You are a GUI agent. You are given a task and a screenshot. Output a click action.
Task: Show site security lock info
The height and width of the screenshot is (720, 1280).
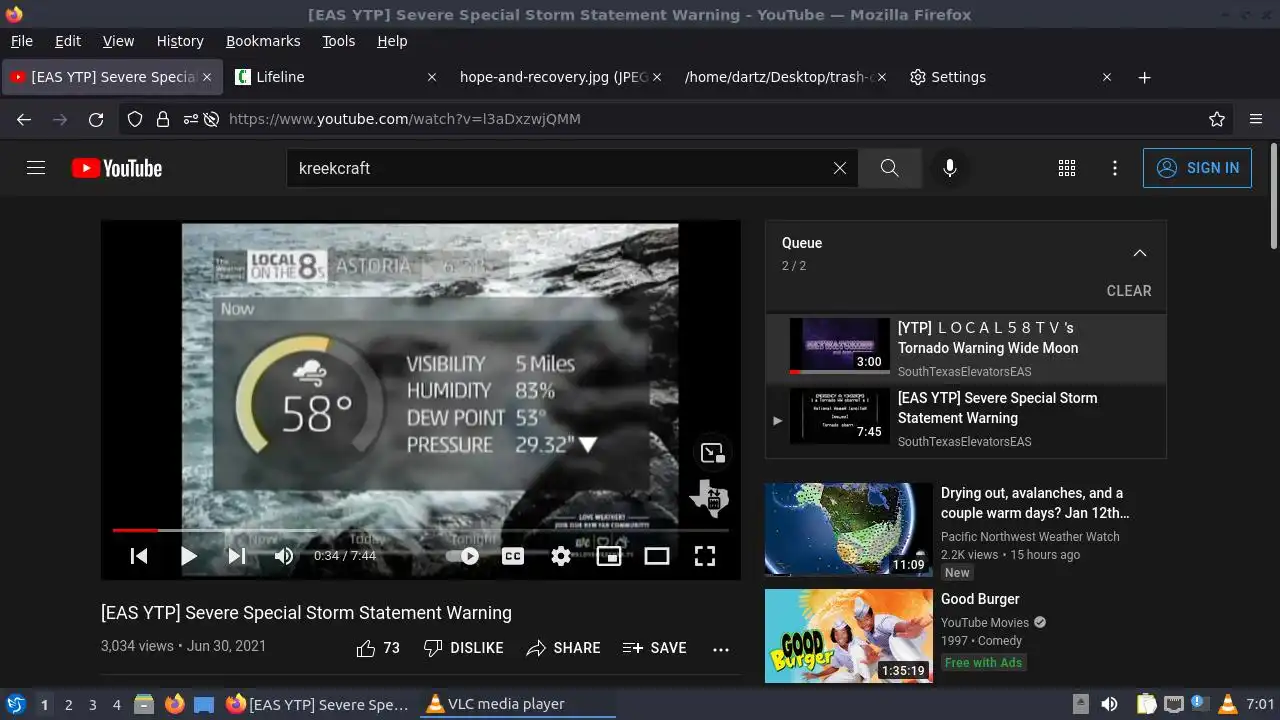click(163, 119)
